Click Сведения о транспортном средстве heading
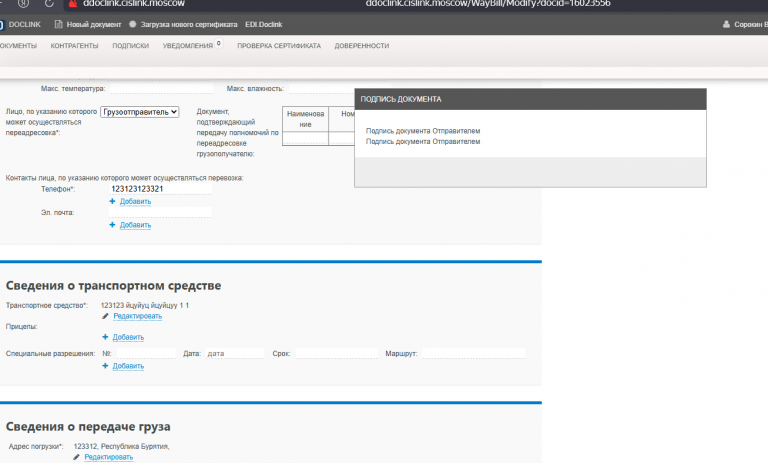 (x=113, y=285)
